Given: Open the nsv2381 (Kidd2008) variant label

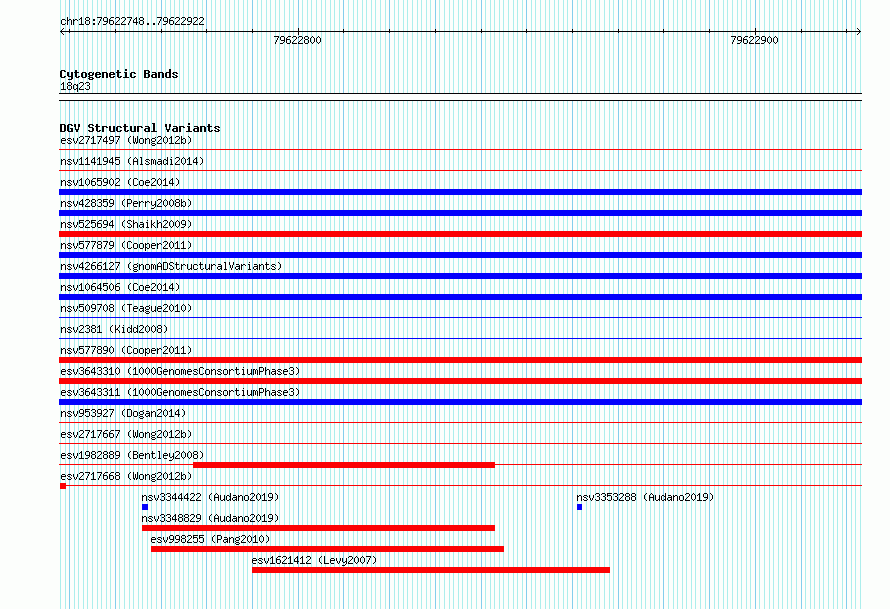Looking at the screenshot, I should click(114, 329).
